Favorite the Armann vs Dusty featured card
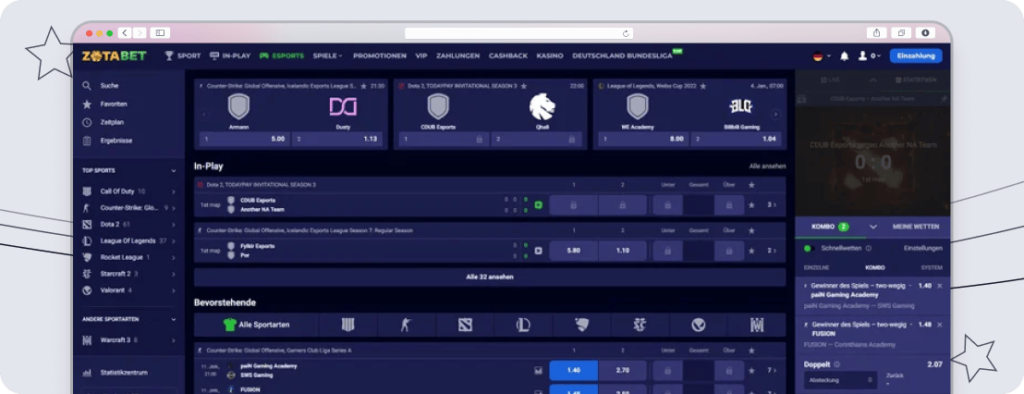Viewport: 1024px width, 394px height. (x=364, y=86)
